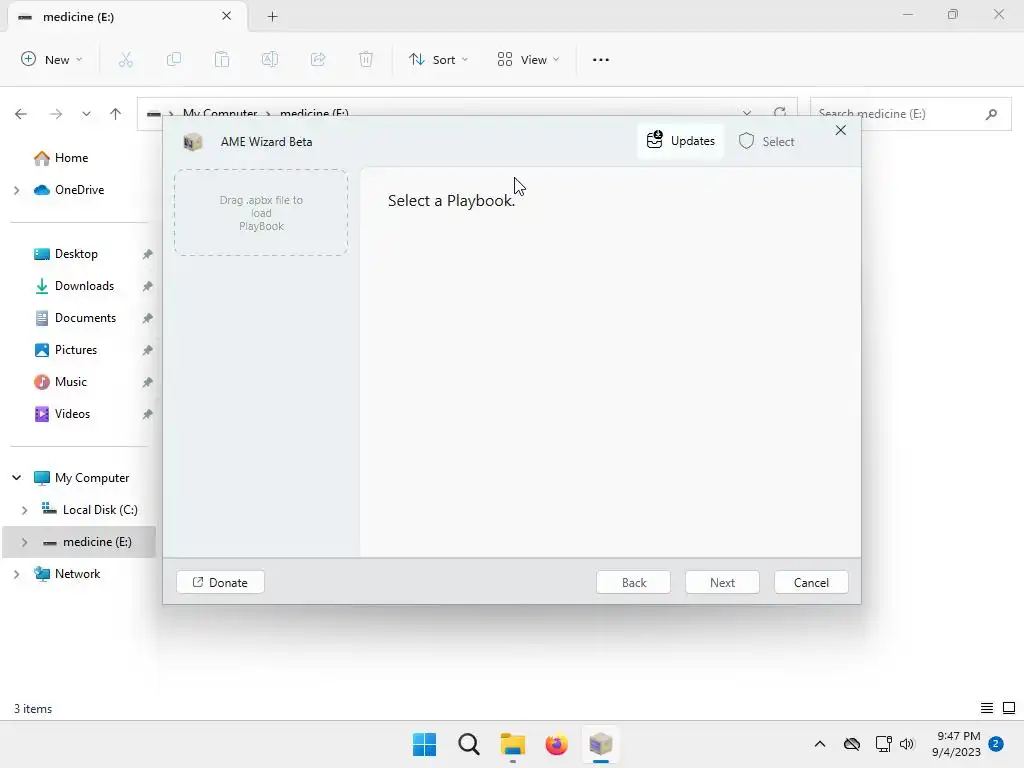Open taskbar Search
This screenshot has width=1024, height=768.
pos(468,744)
